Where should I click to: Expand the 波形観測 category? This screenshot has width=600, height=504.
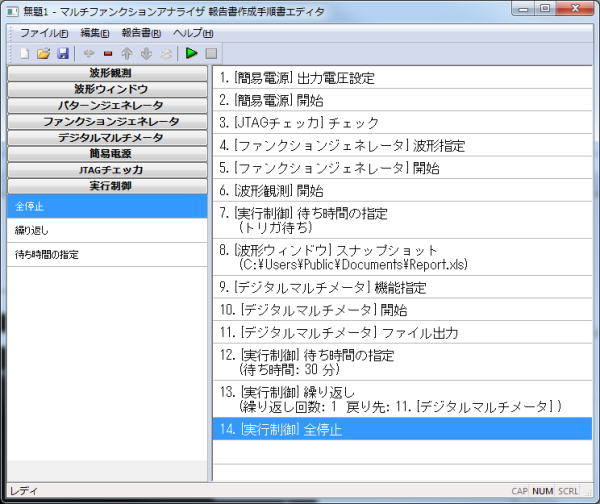107,73
